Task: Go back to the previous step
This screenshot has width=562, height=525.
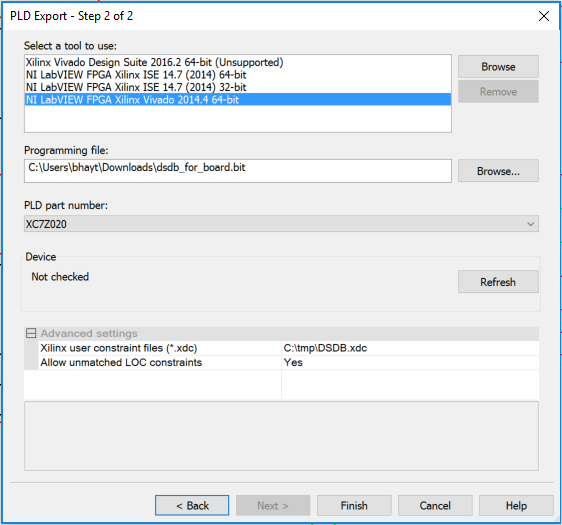Action: click(192, 506)
